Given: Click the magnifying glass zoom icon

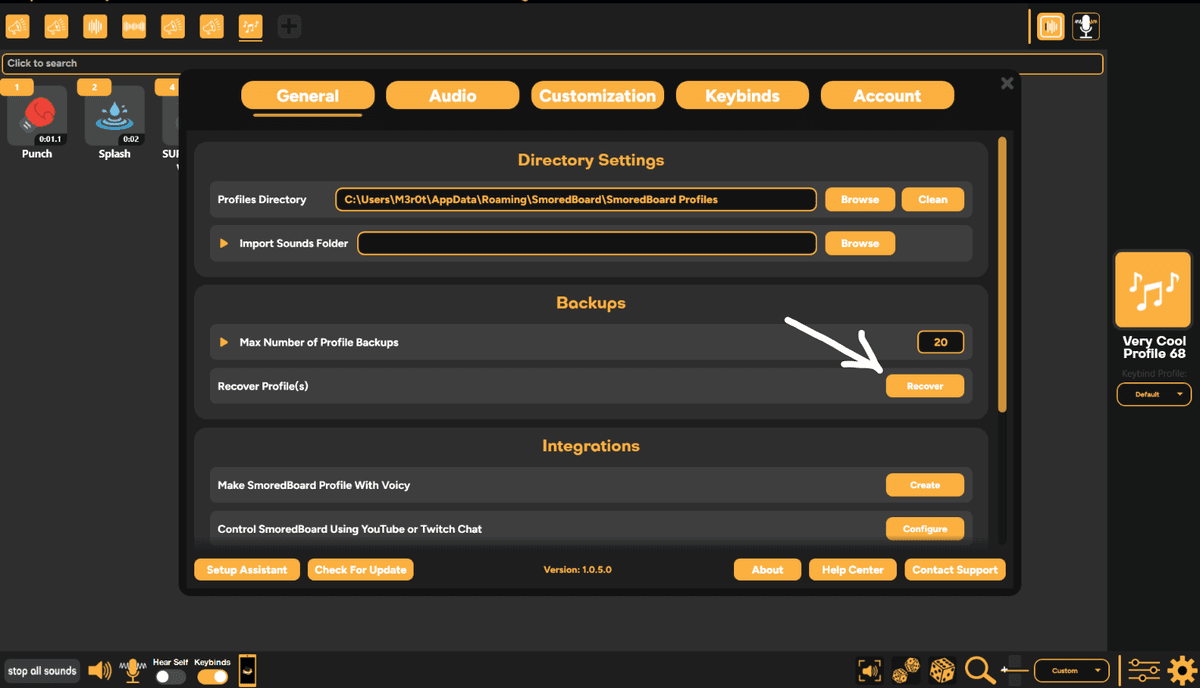Looking at the screenshot, I should pyautogui.click(x=979, y=671).
